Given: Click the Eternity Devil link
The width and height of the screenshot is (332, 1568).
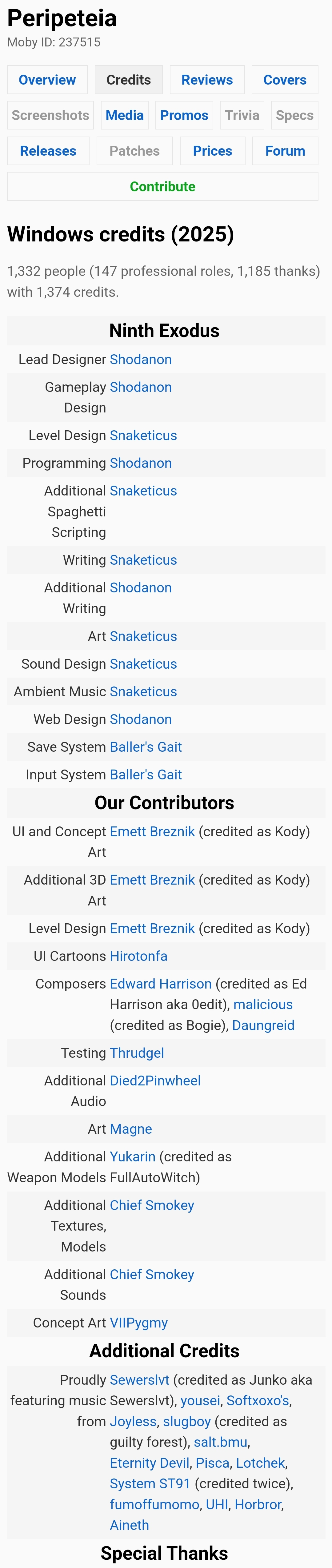Looking at the screenshot, I should [149, 1463].
